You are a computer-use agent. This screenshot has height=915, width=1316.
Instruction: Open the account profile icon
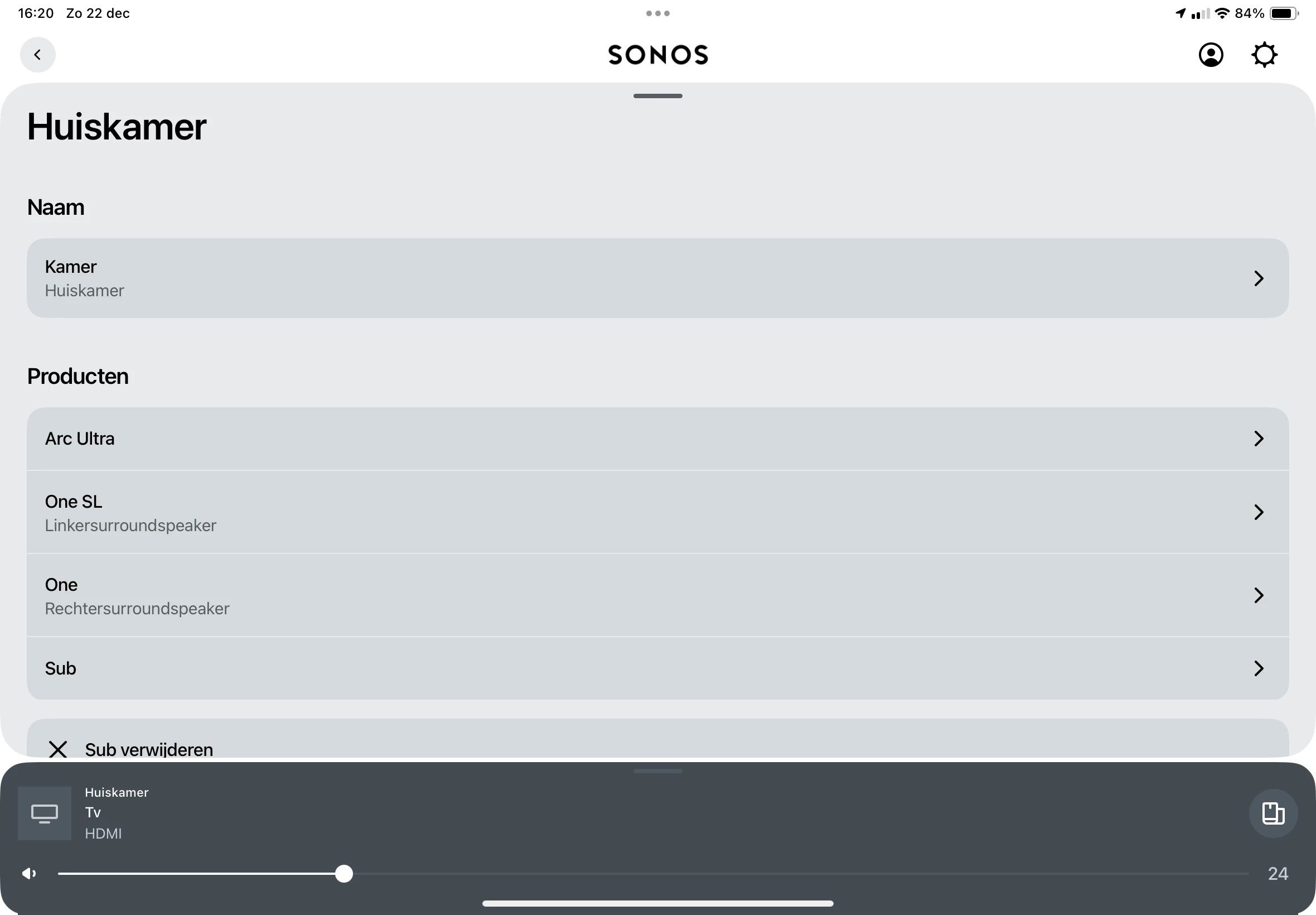(1211, 55)
